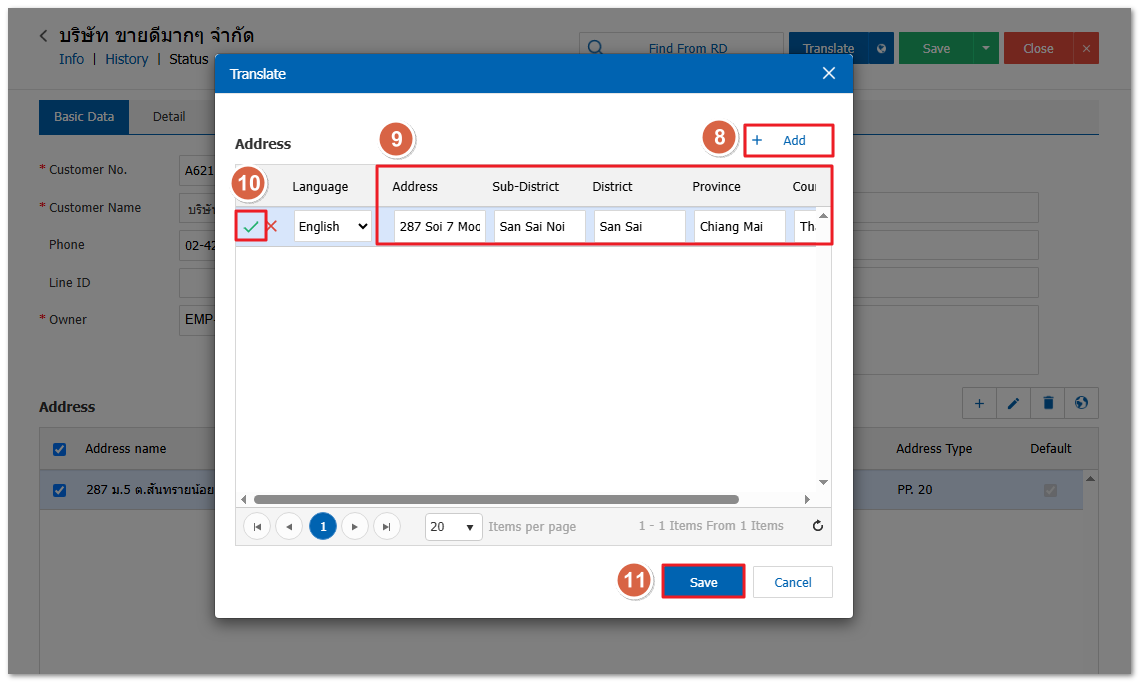Click the refresh icon in pagination bar

tap(817, 526)
